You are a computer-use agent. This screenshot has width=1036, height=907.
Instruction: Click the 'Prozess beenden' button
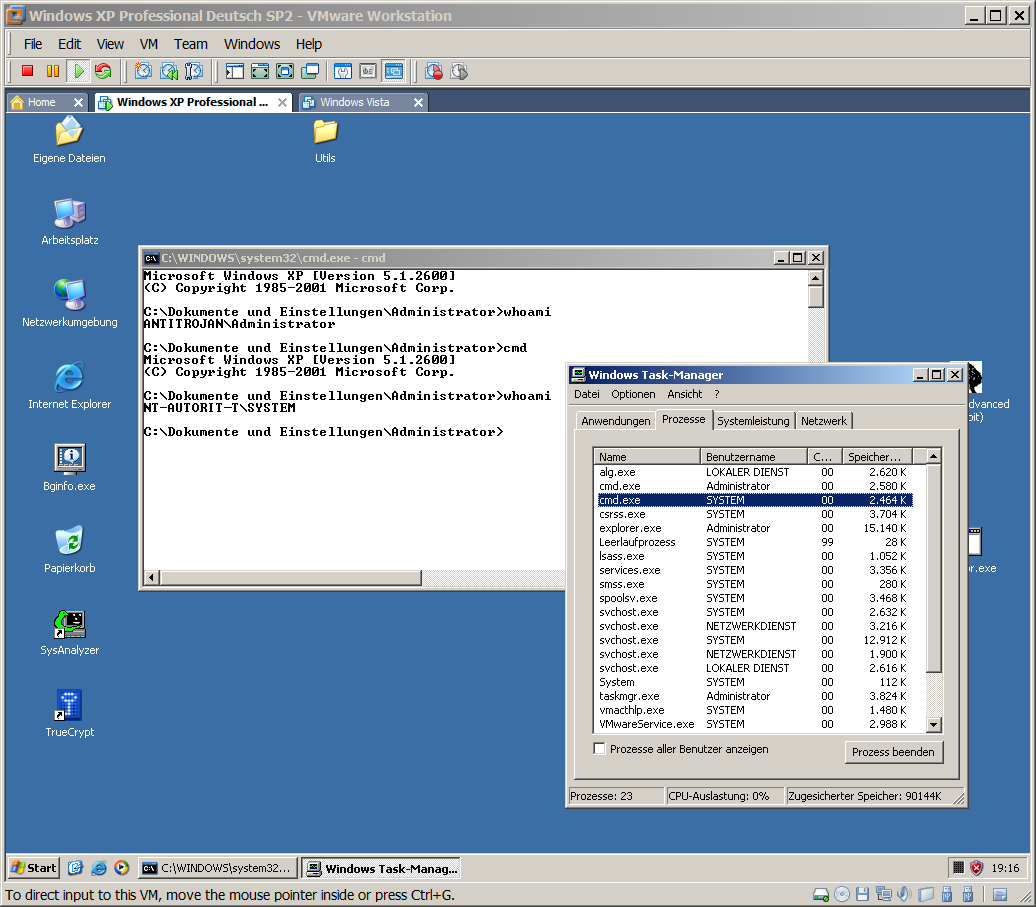[893, 752]
